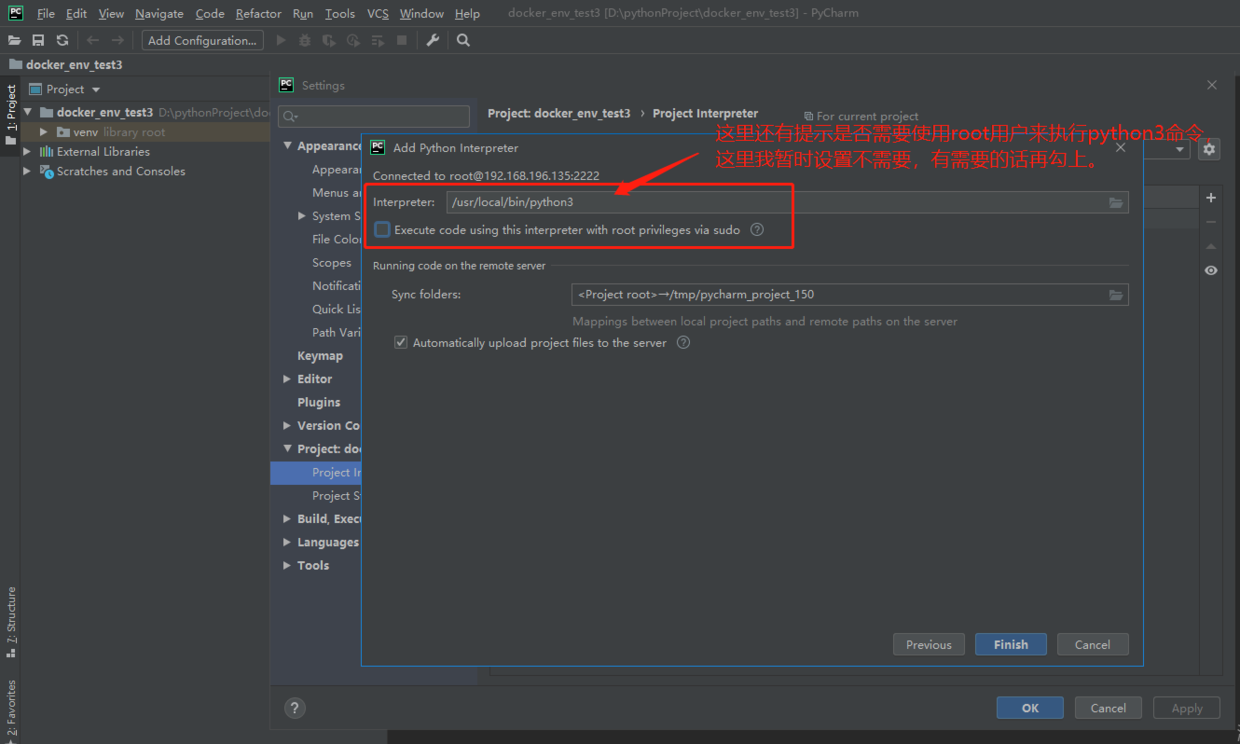The width and height of the screenshot is (1240, 744).
Task: Click the Settings search box
Action: [374, 116]
